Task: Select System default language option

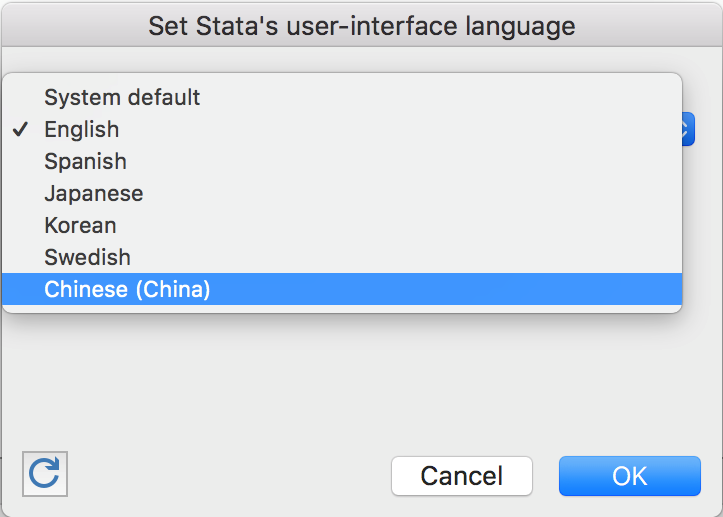Action: click(122, 98)
